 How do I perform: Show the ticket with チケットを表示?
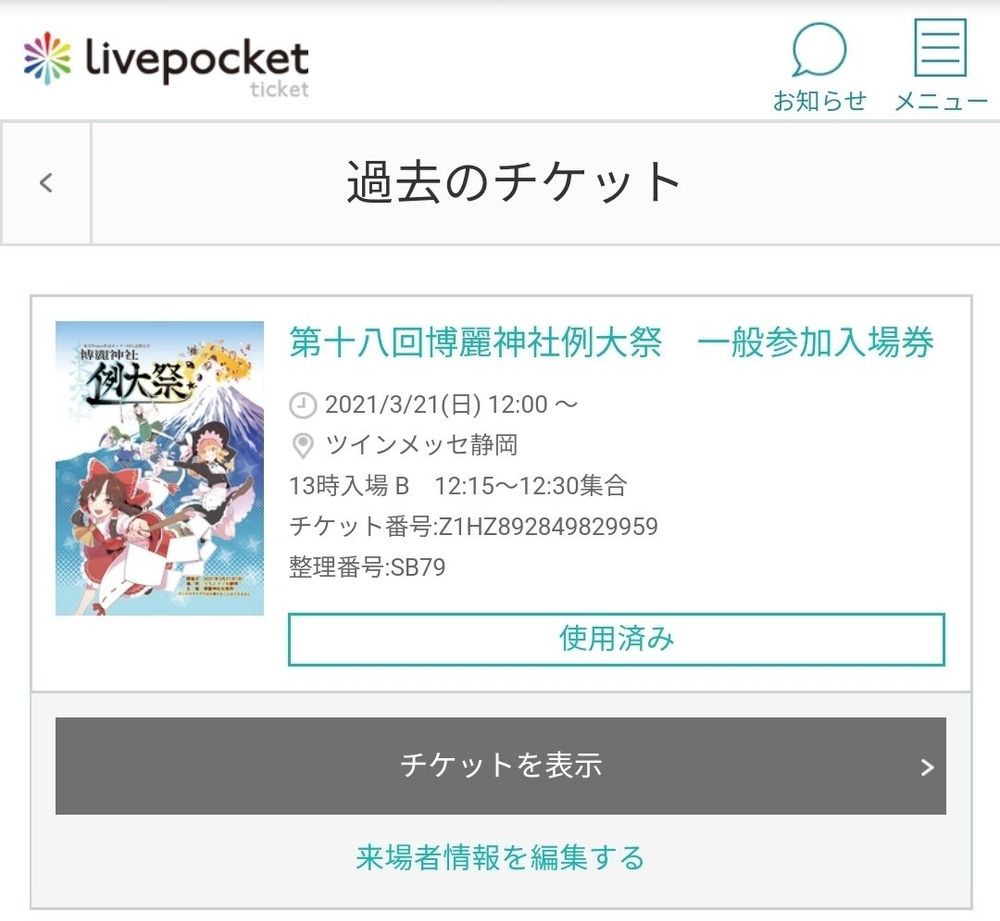[501, 765]
